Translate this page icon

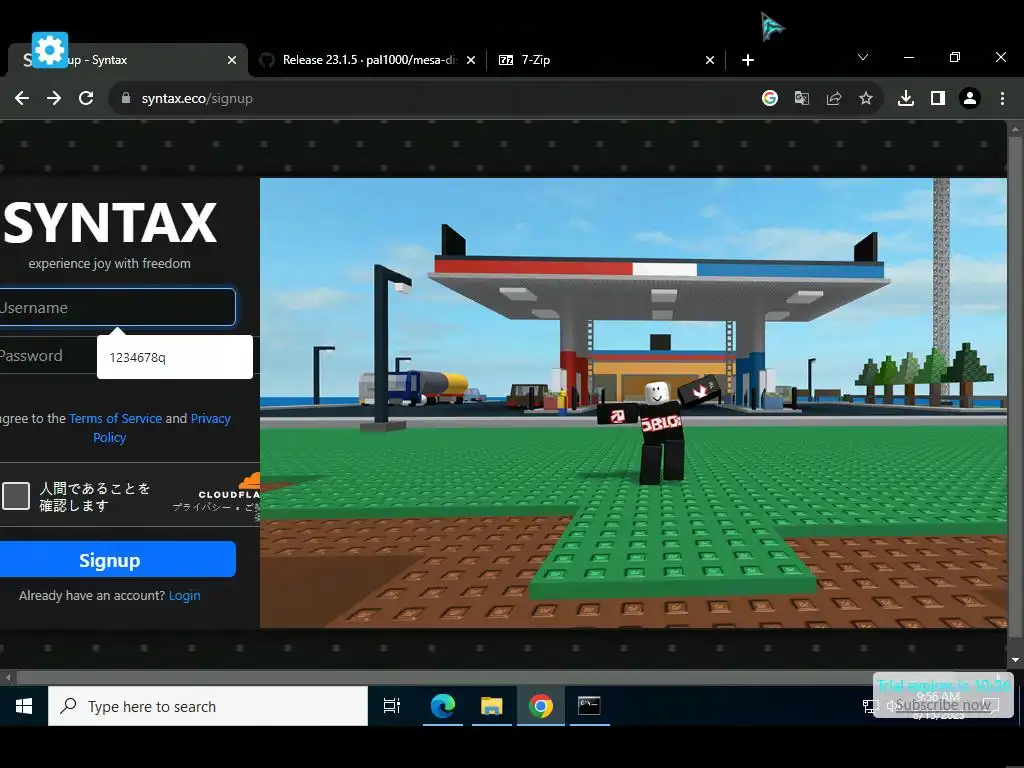(x=802, y=99)
